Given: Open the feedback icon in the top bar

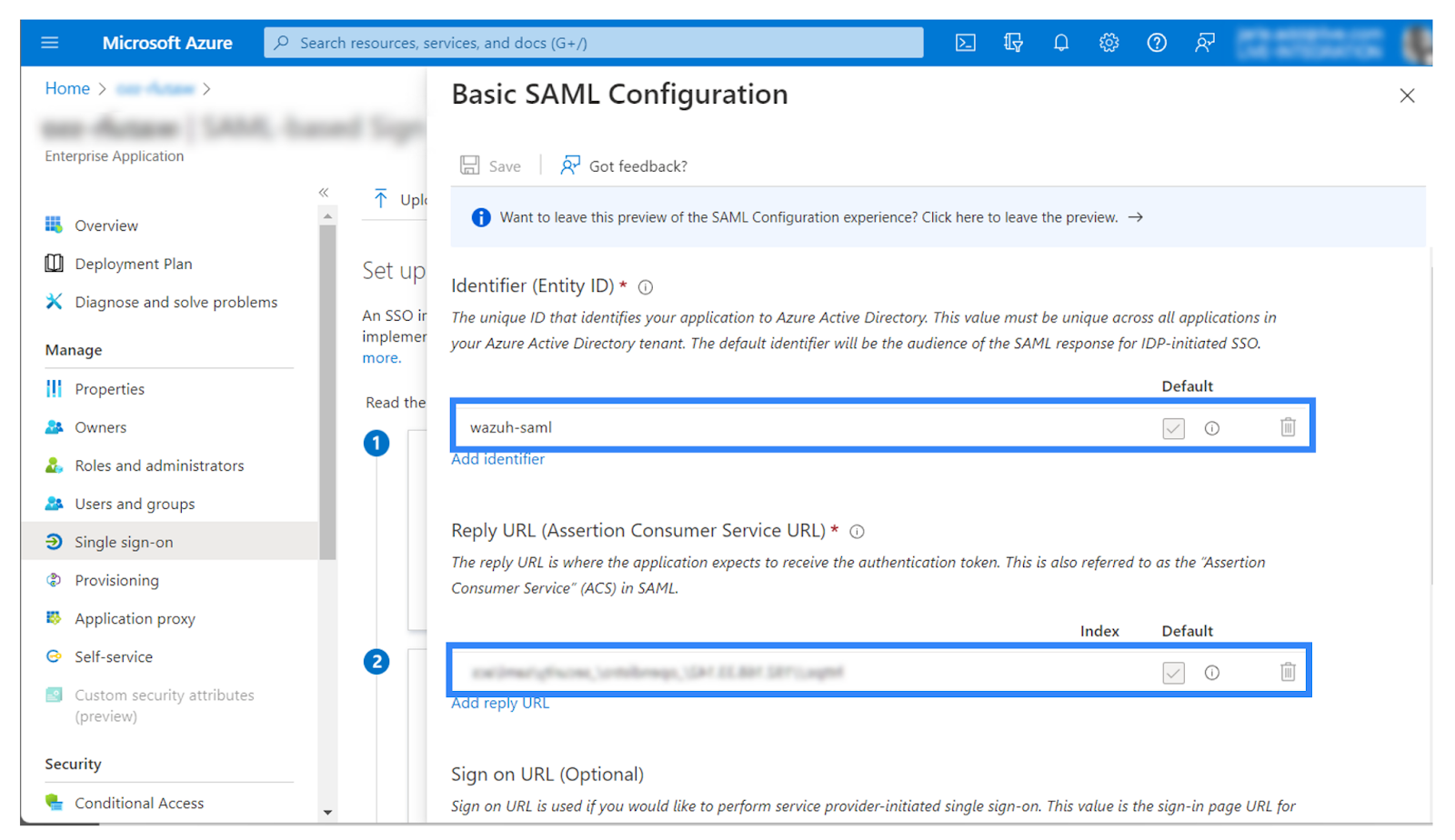Looking at the screenshot, I should click(x=1205, y=43).
